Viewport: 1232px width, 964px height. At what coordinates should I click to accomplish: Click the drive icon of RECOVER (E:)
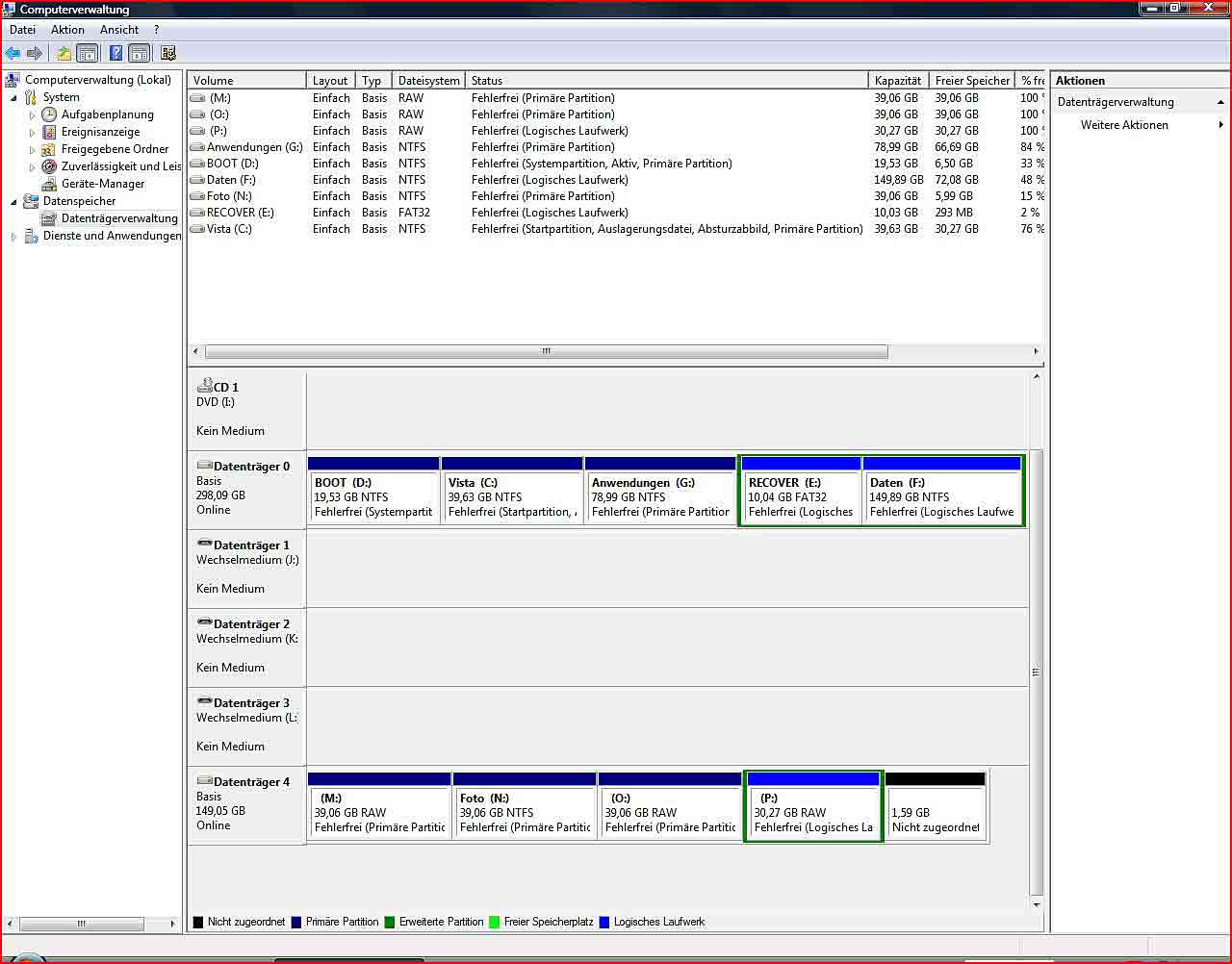[x=197, y=213]
